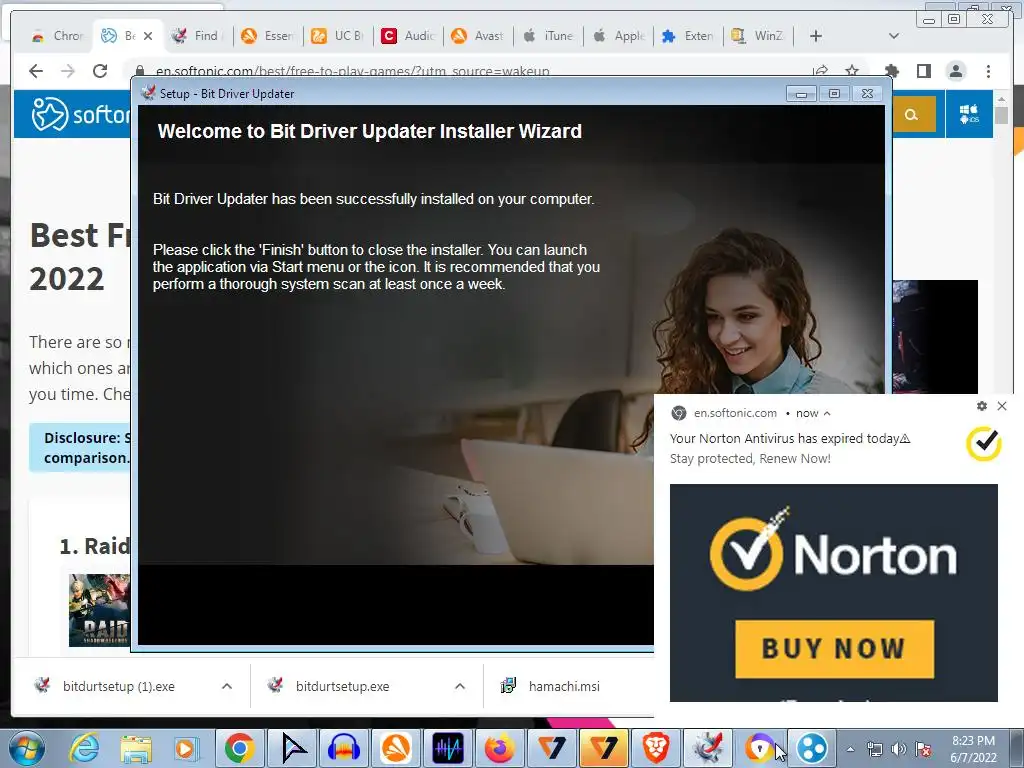Close the active Softonic tab
The width and height of the screenshot is (1024, 768).
pyautogui.click(x=148, y=36)
